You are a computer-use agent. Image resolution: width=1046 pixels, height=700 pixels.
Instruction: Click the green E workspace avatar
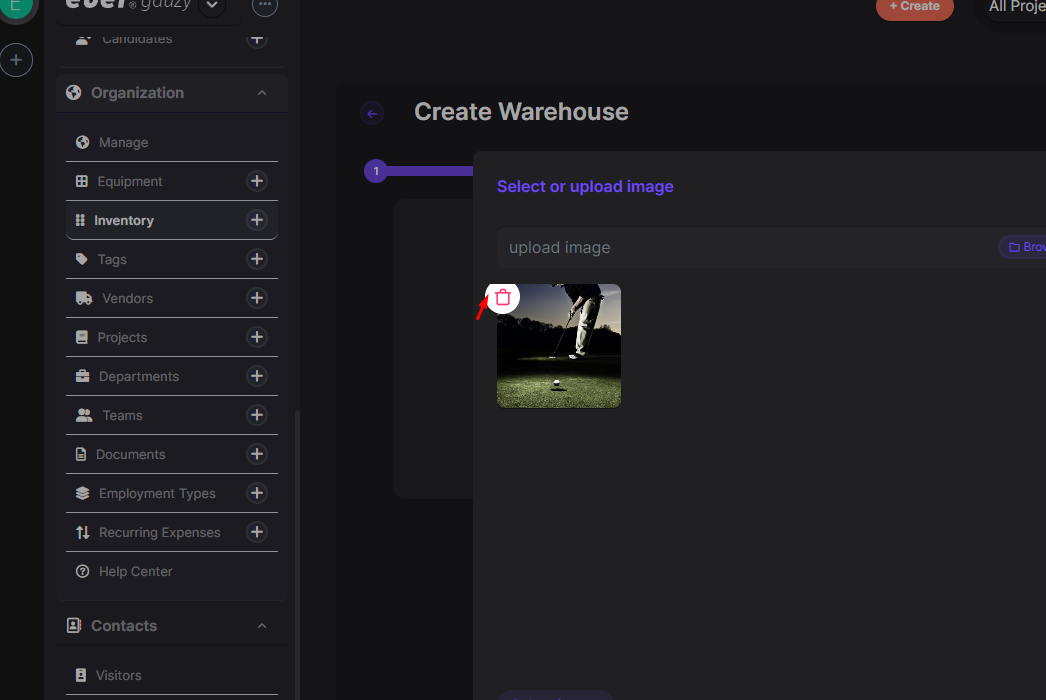(16, 8)
